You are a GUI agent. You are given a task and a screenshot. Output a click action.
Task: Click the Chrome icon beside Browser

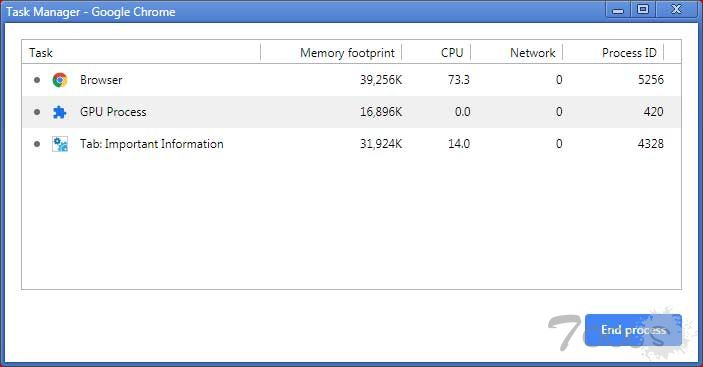(60, 80)
